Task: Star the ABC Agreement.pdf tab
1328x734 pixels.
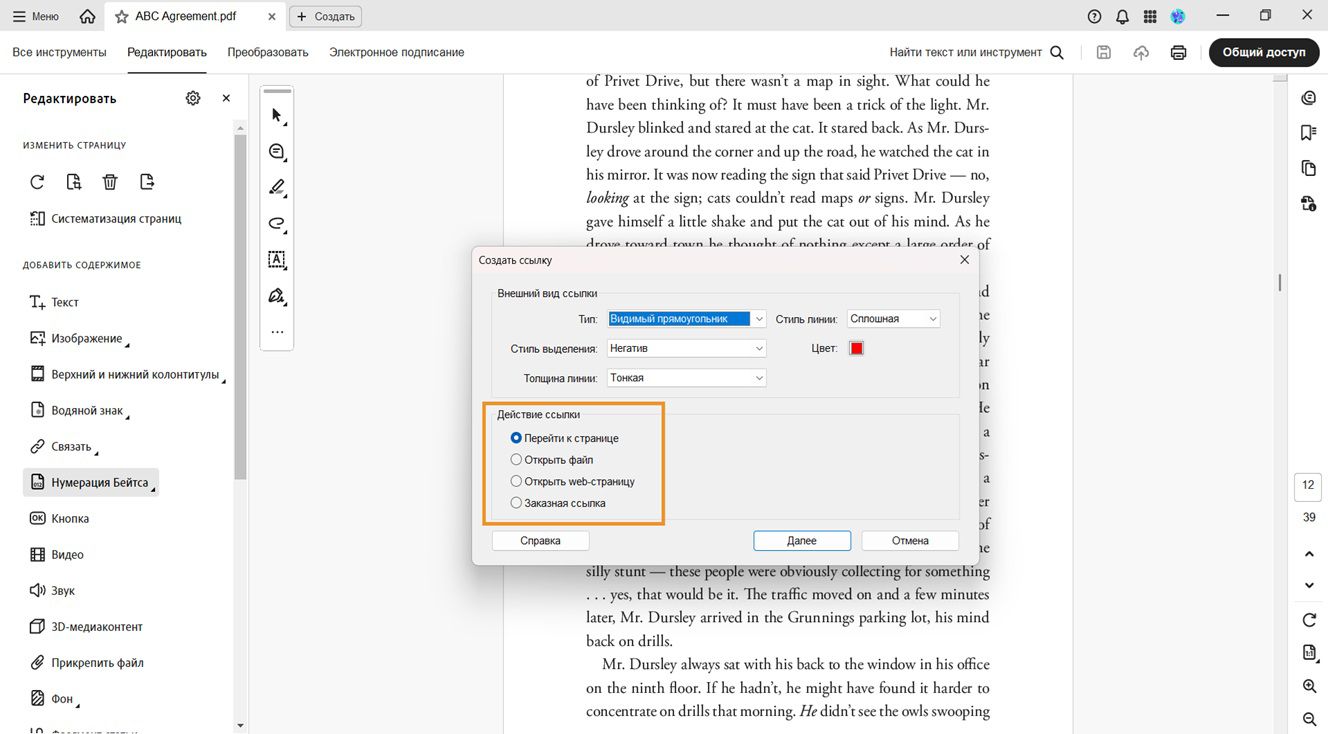Action: point(122,16)
